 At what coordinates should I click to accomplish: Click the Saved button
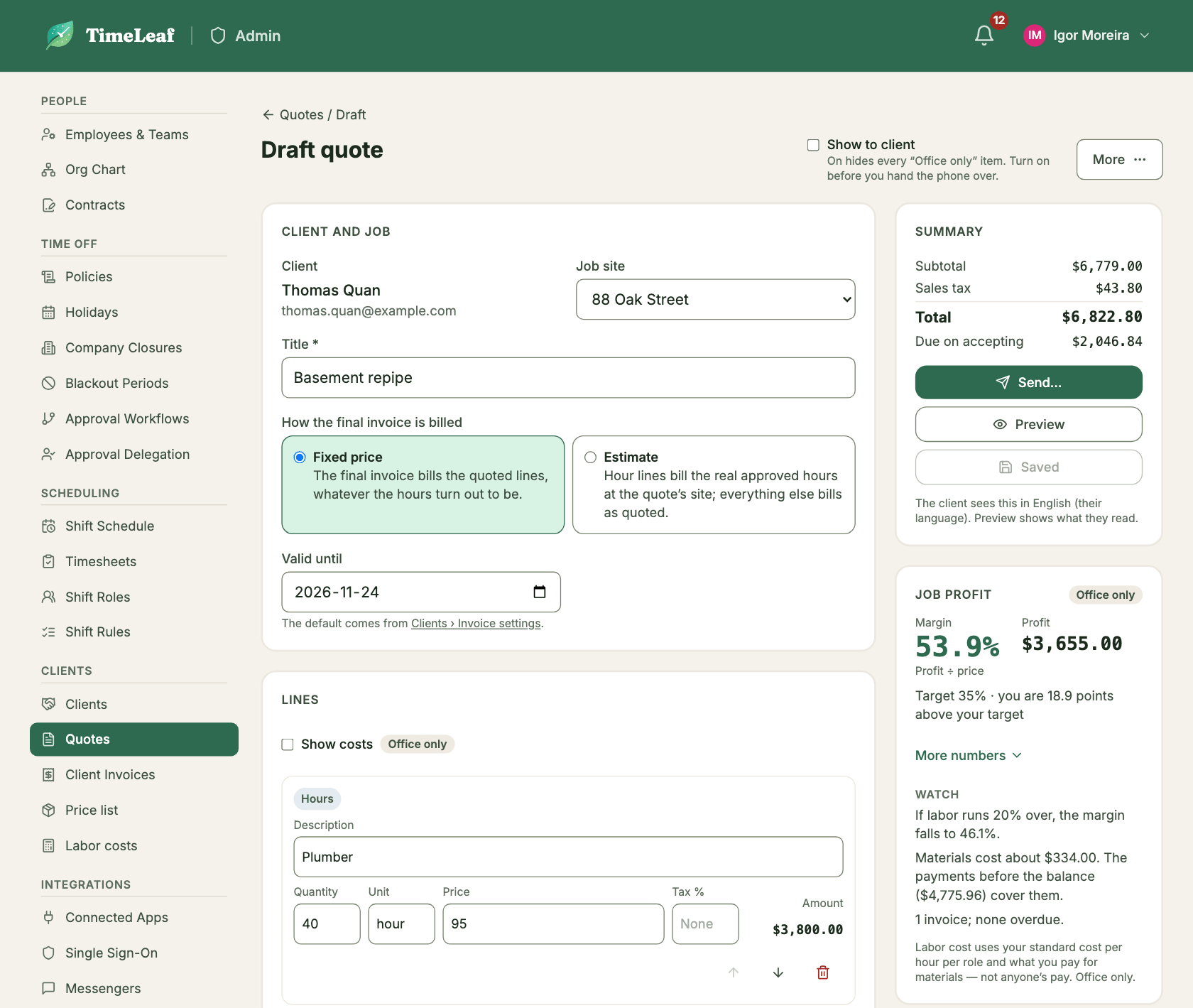click(1028, 467)
